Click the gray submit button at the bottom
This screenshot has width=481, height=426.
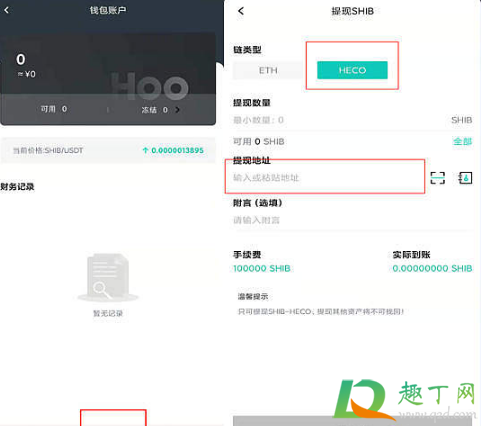tap(352, 421)
